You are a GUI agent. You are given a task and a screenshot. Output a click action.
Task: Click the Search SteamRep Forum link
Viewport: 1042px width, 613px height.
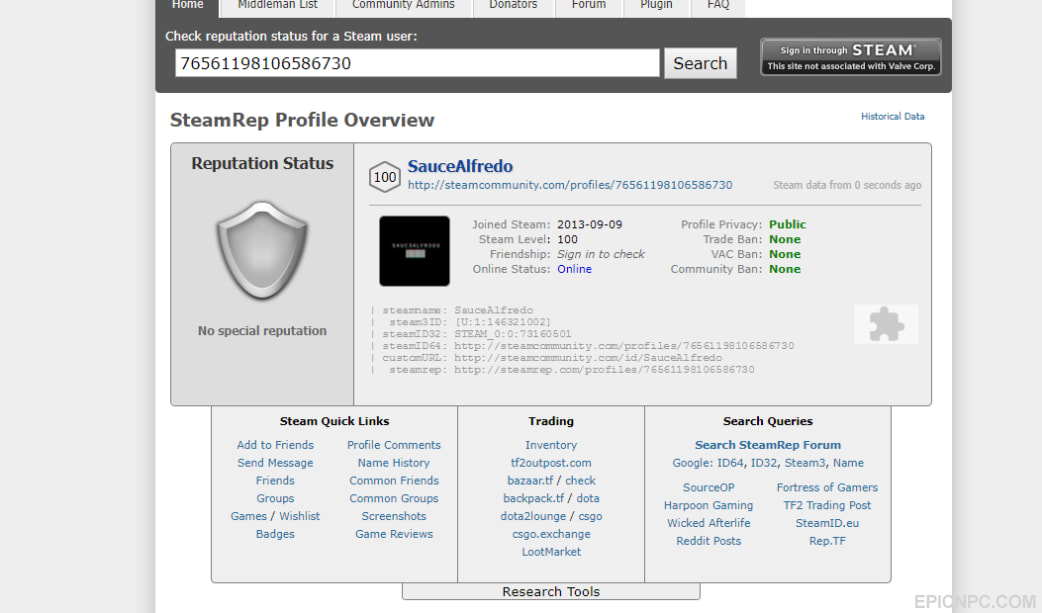[768, 445]
